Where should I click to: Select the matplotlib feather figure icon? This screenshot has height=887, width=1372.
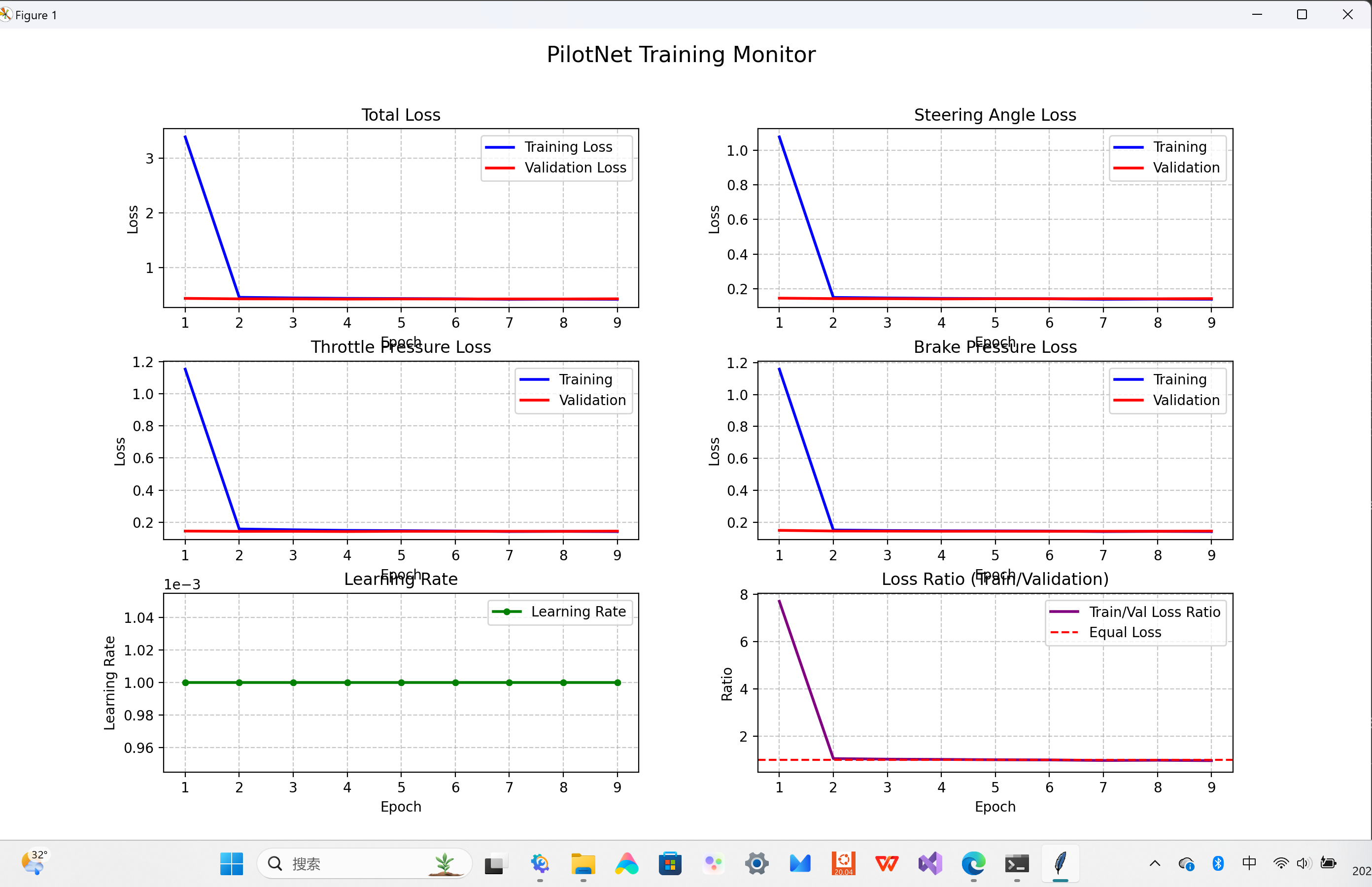click(1060, 863)
